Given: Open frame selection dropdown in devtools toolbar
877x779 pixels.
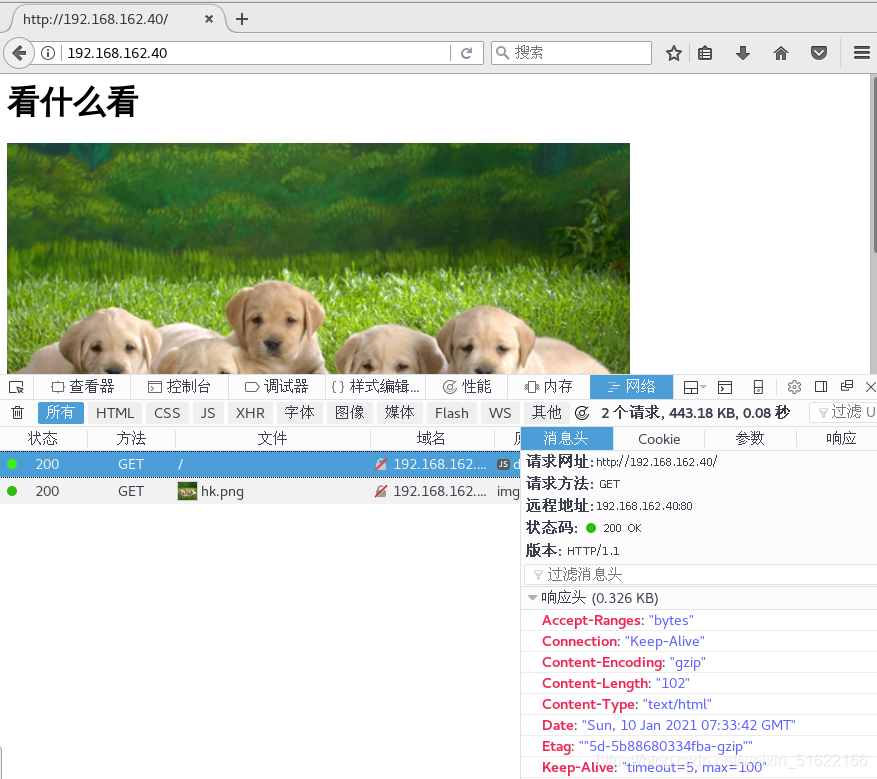Looking at the screenshot, I should [x=695, y=387].
